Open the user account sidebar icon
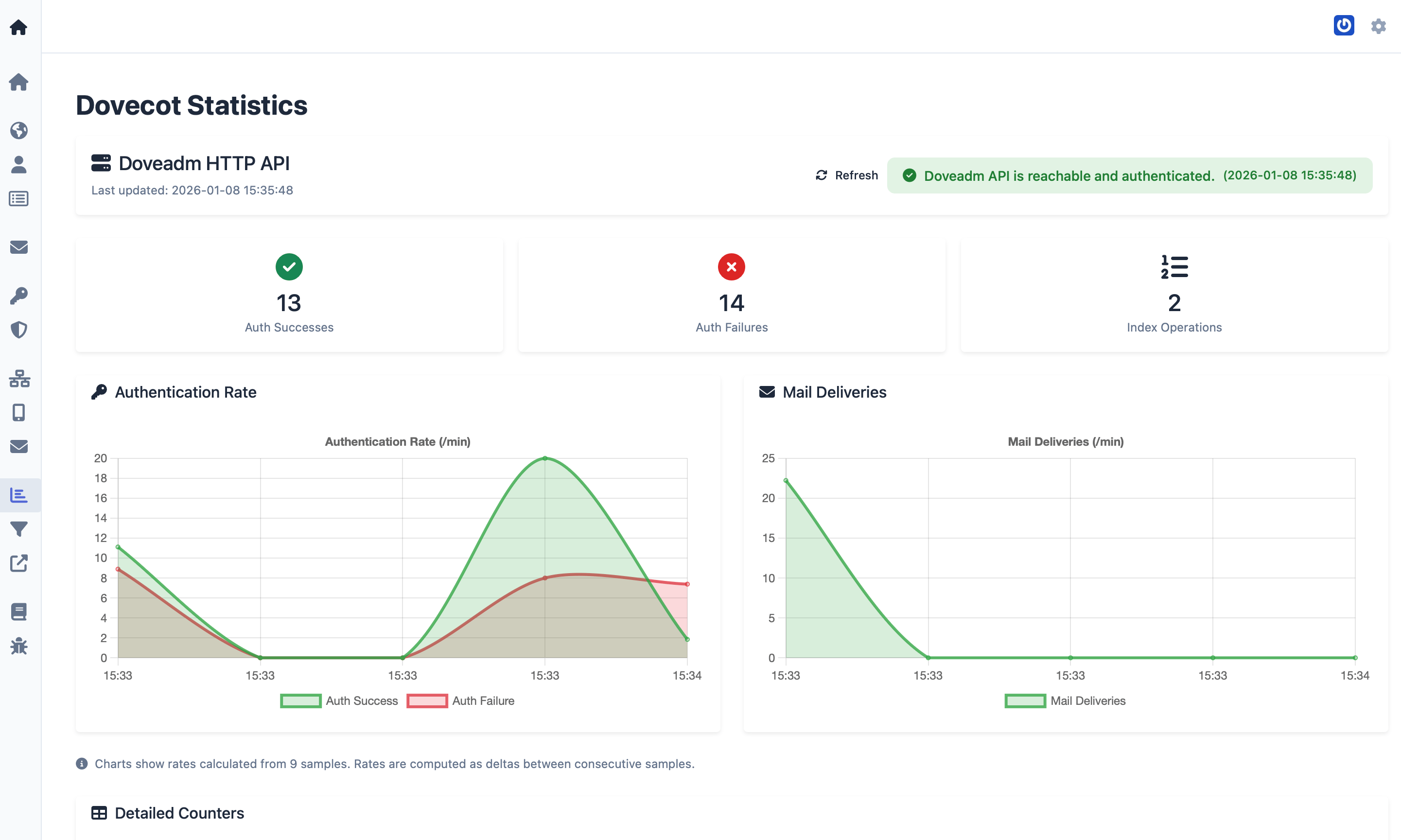 tap(18, 165)
